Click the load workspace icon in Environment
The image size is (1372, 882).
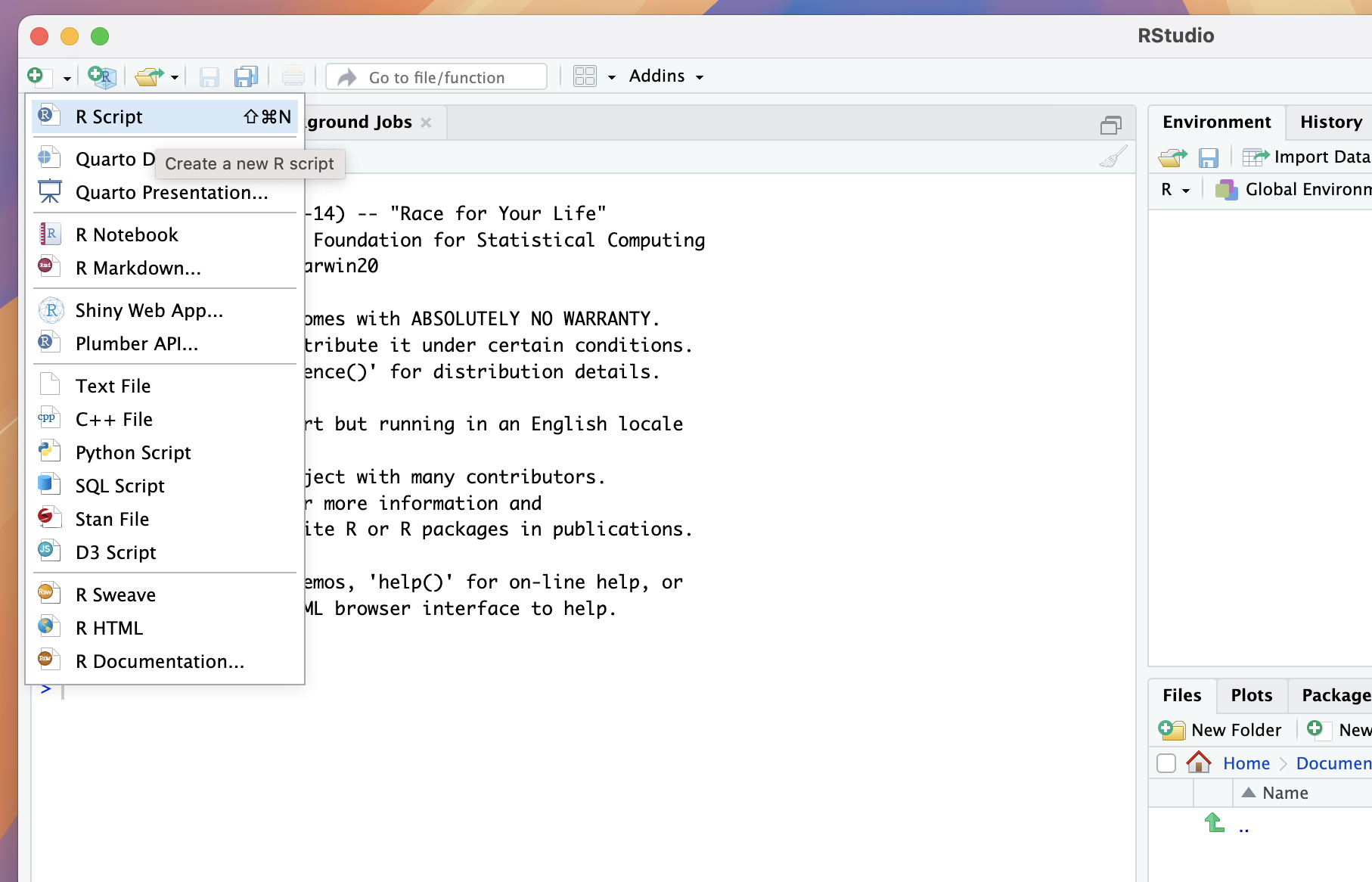(x=1172, y=157)
